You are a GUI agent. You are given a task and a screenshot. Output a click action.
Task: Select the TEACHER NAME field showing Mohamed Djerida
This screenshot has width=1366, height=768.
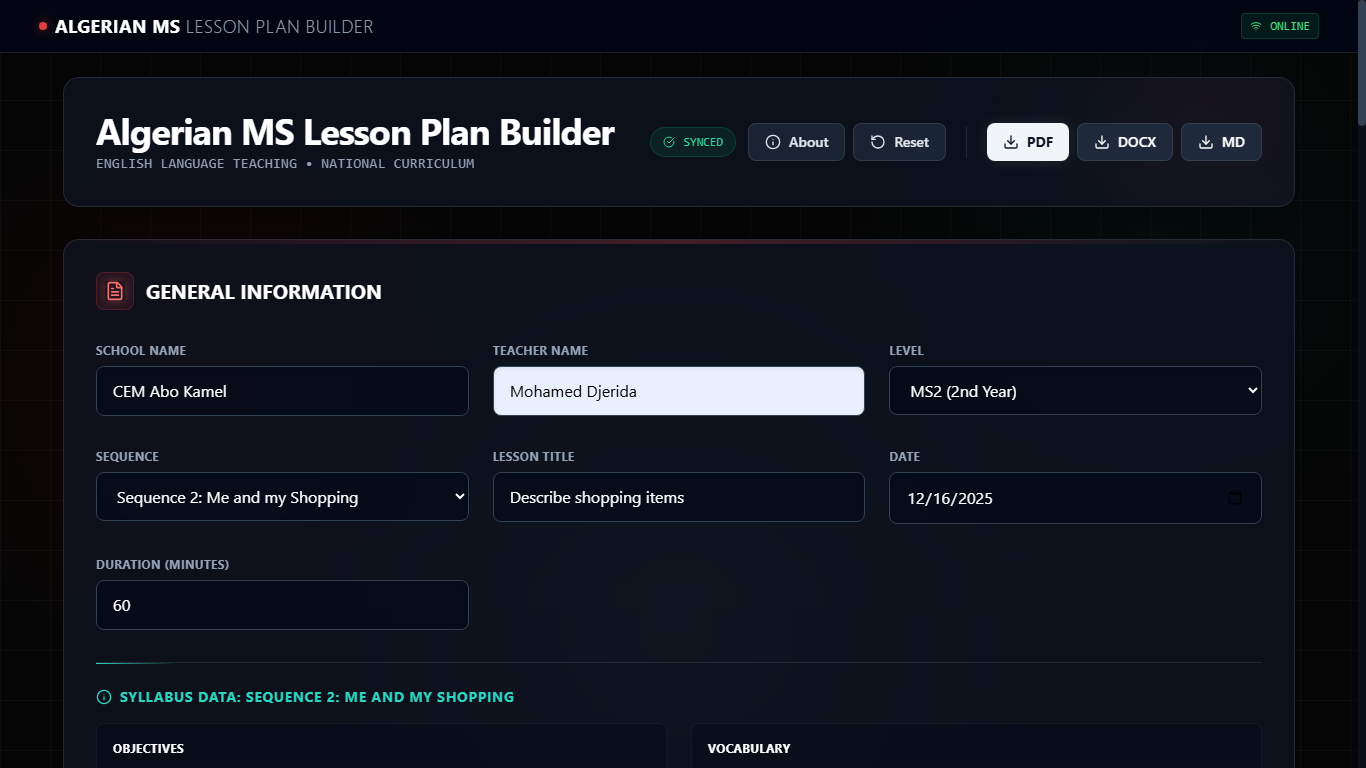click(x=678, y=391)
